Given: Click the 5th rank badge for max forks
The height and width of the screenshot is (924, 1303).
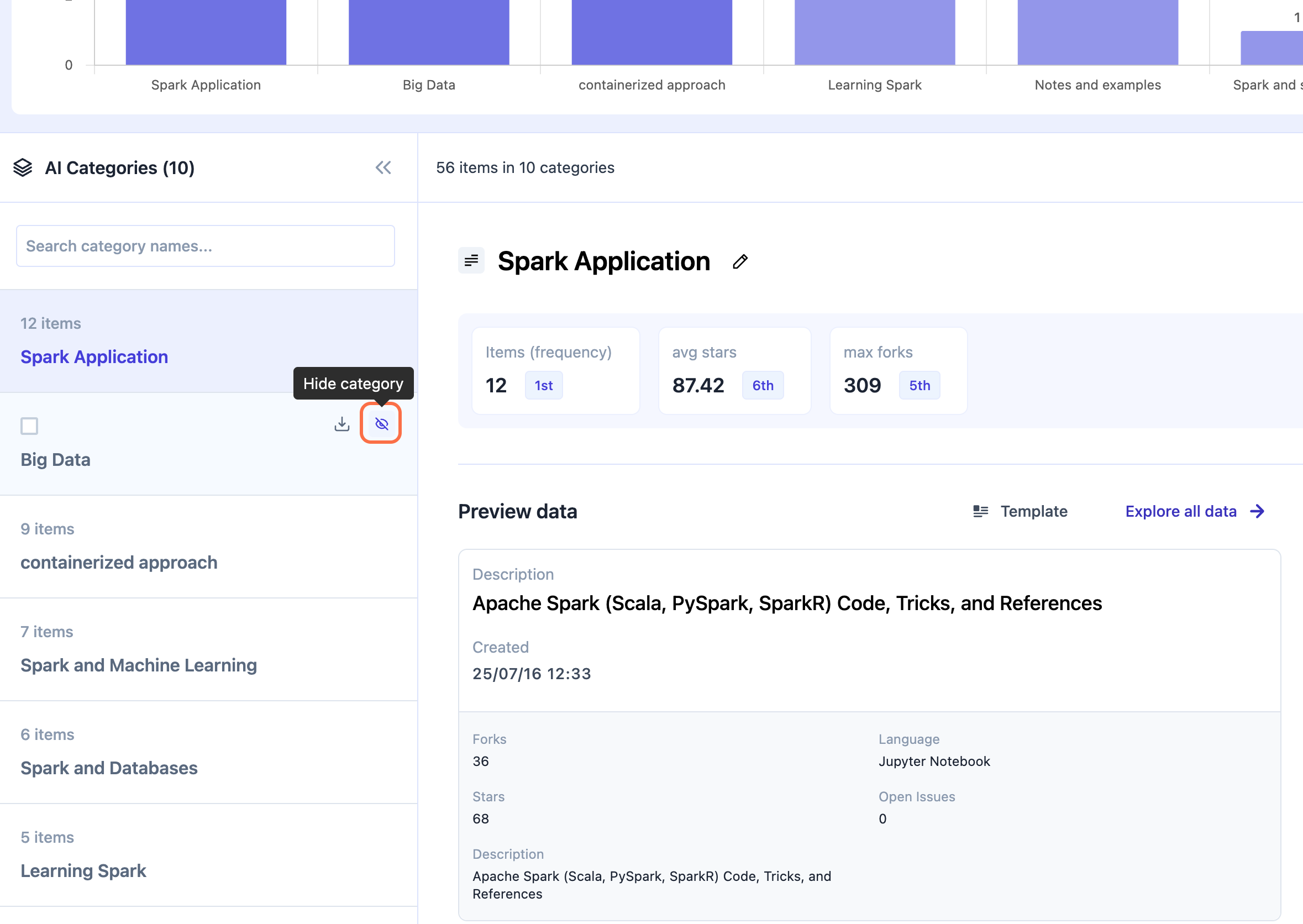Looking at the screenshot, I should (918, 386).
